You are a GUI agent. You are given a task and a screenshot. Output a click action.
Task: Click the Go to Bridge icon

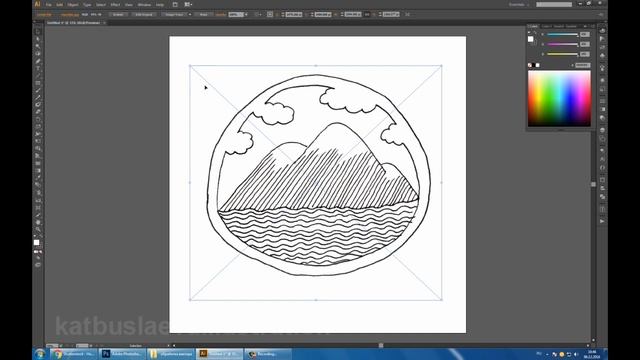coord(175,4)
